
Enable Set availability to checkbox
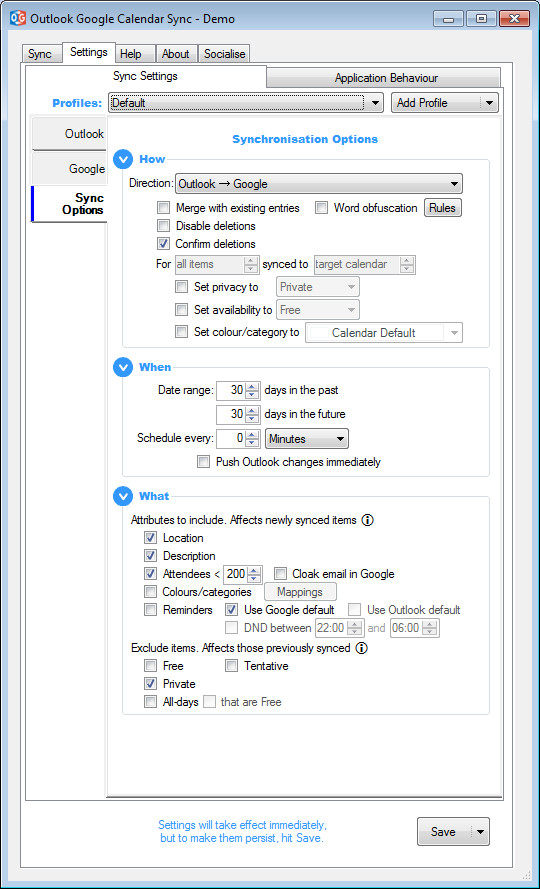(182, 310)
